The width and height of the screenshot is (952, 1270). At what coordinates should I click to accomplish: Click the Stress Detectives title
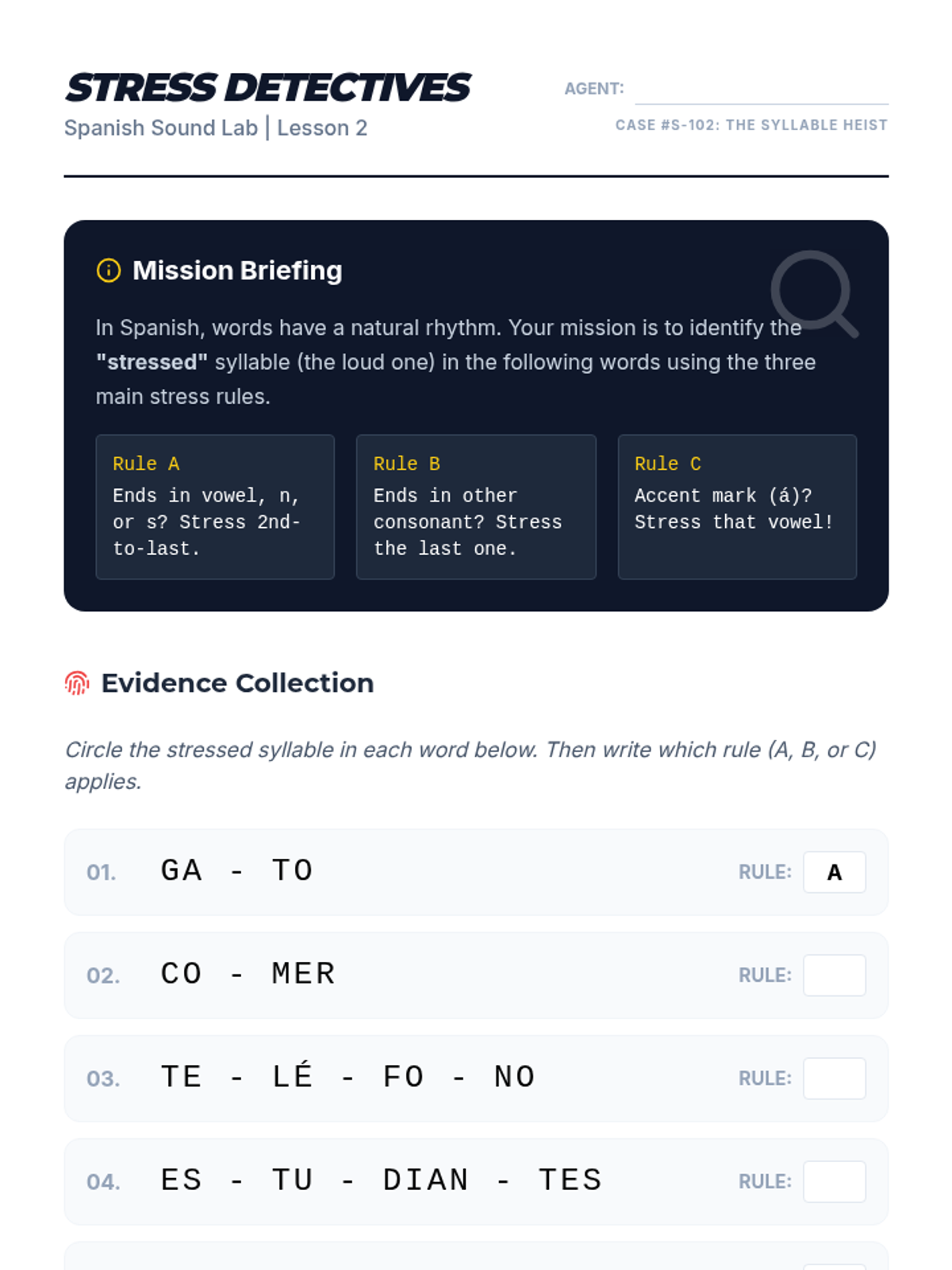268,88
